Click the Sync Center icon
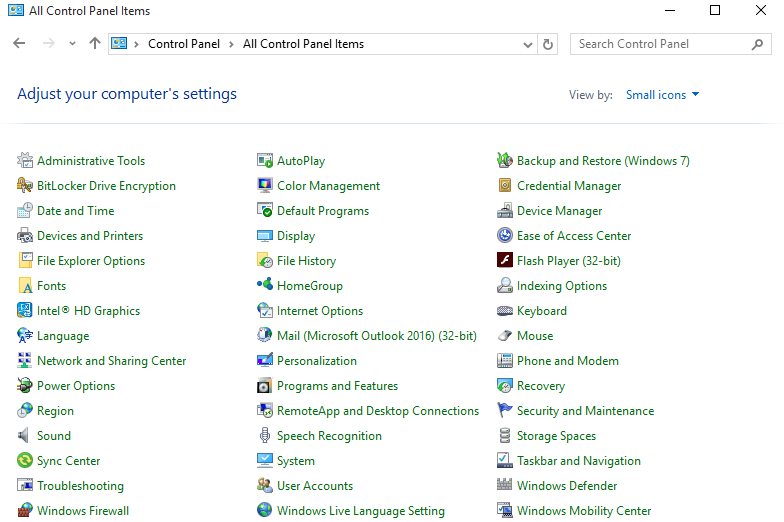Image resolution: width=784 pixels, height=522 pixels. point(24,460)
